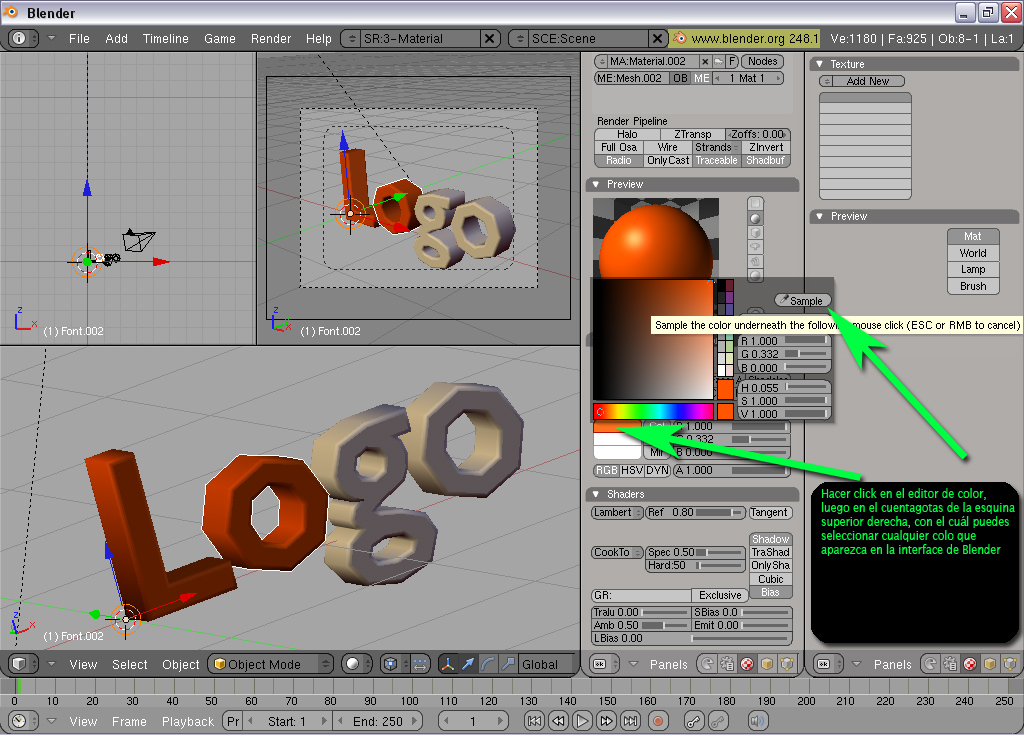
Task: Jump to timeline start frame
Action: point(534,721)
